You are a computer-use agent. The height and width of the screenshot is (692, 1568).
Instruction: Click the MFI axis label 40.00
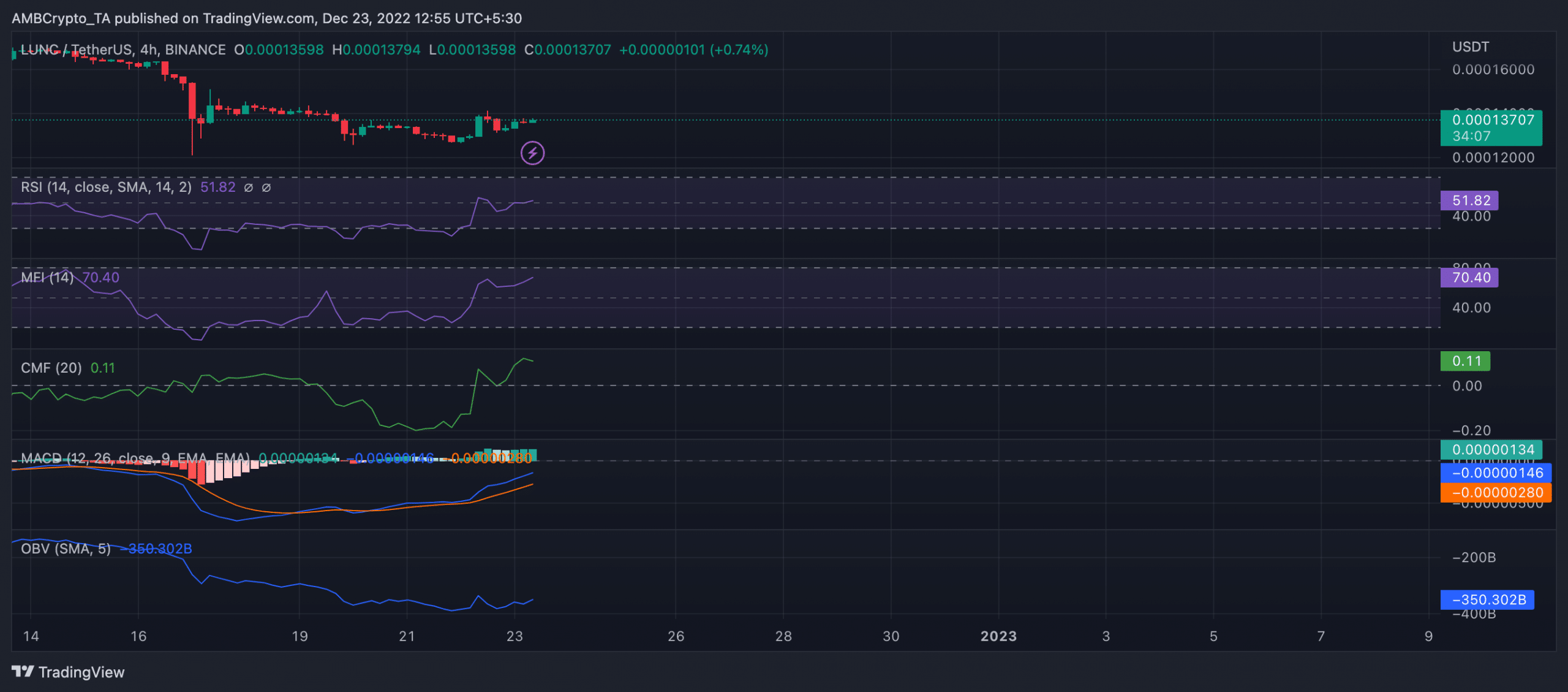(x=1471, y=308)
